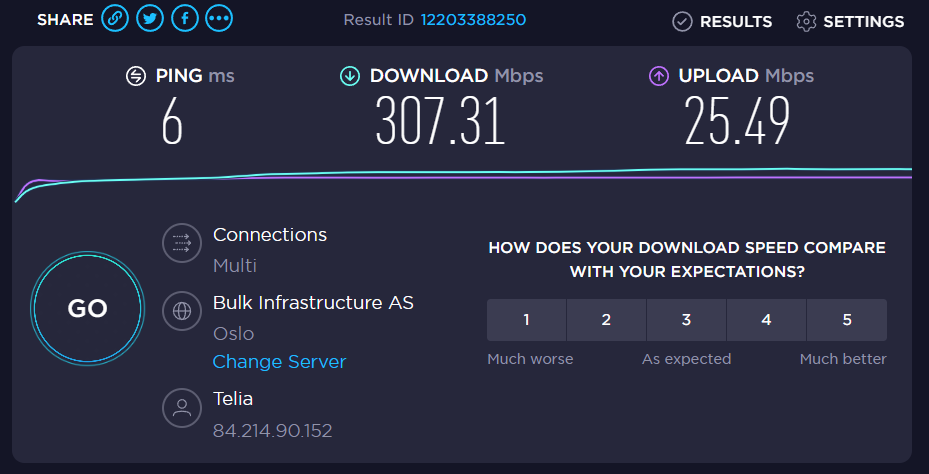This screenshot has height=474, width=929.
Task: Select rating 4 for download speed
Action: [766, 320]
